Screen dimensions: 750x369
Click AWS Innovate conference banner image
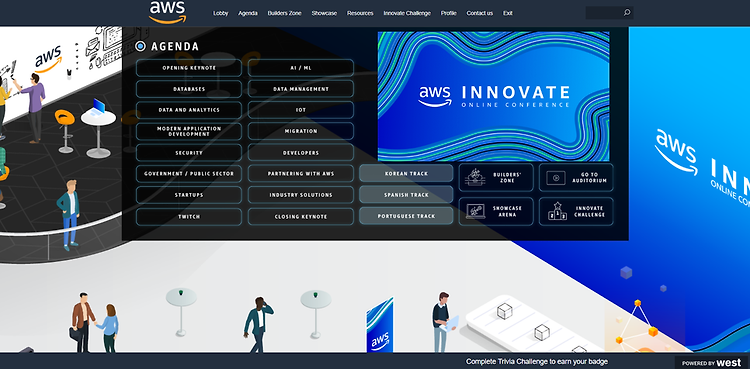click(x=494, y=96)
